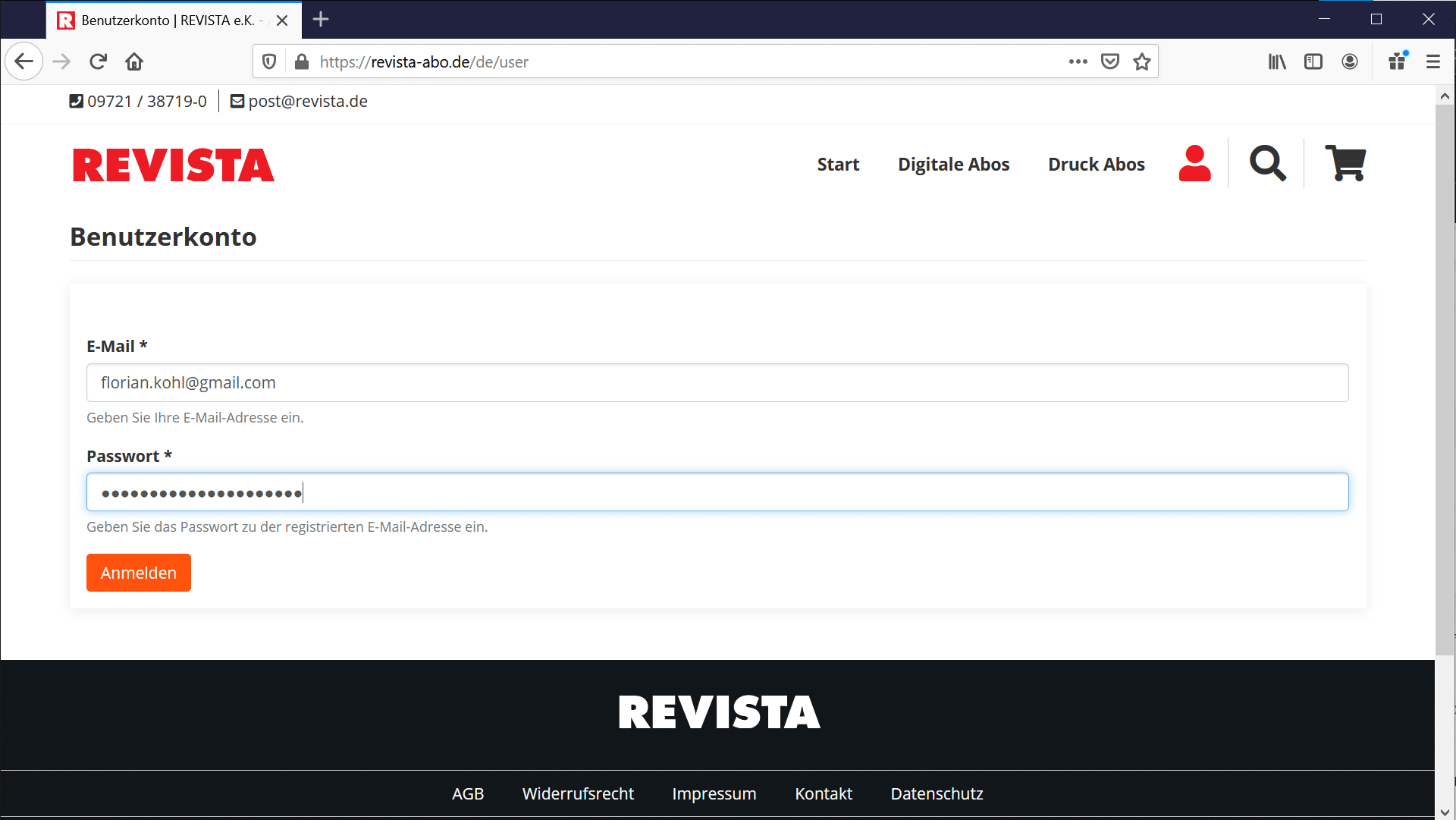
Task: Open Widerrufsrecht footer link
Action: tap(578, 793)
